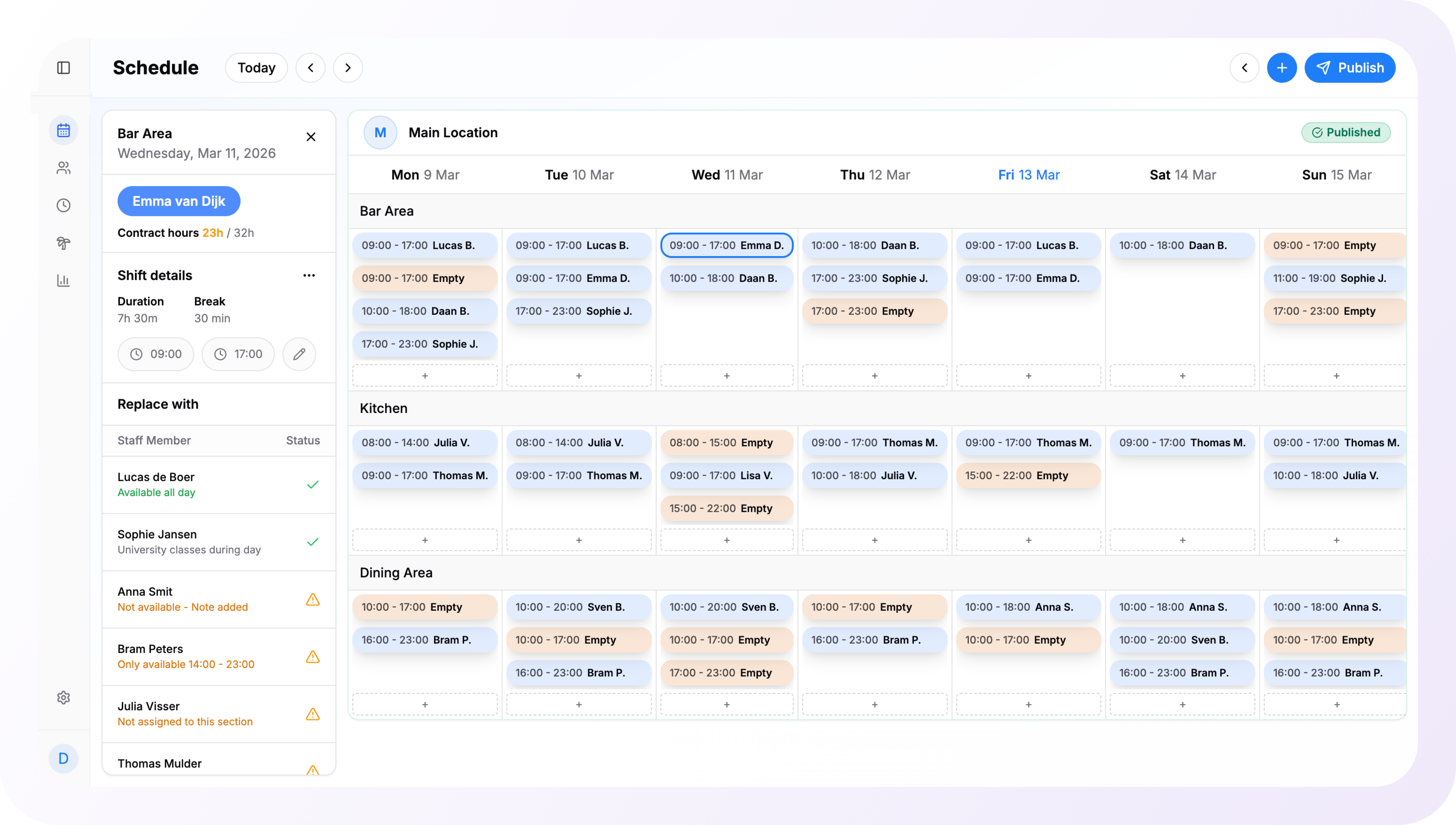Open Thomas M. Saturday Kitchen shift
1456x825 pixels.
1183,443
